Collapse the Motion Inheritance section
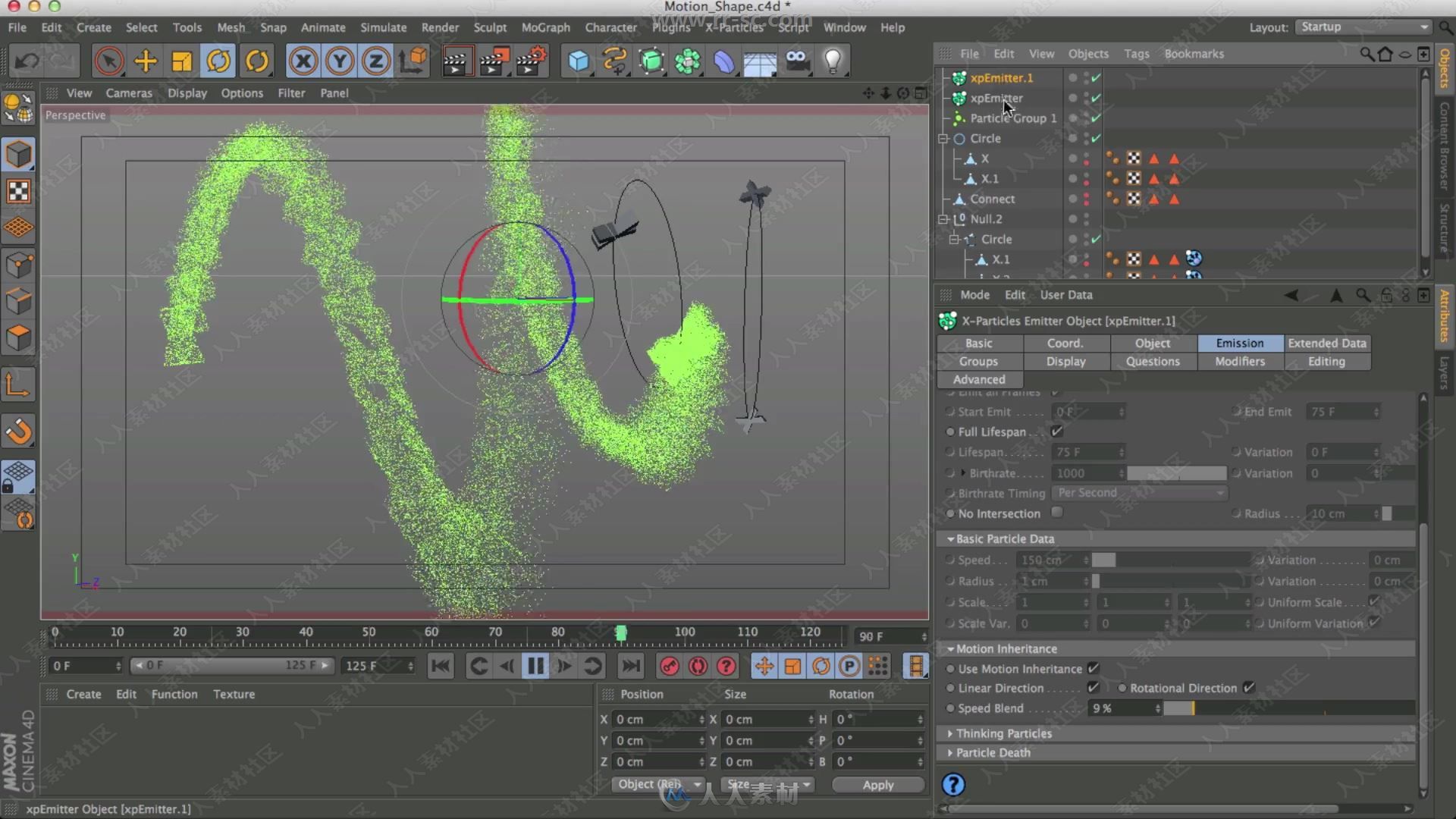 point(950,648)
